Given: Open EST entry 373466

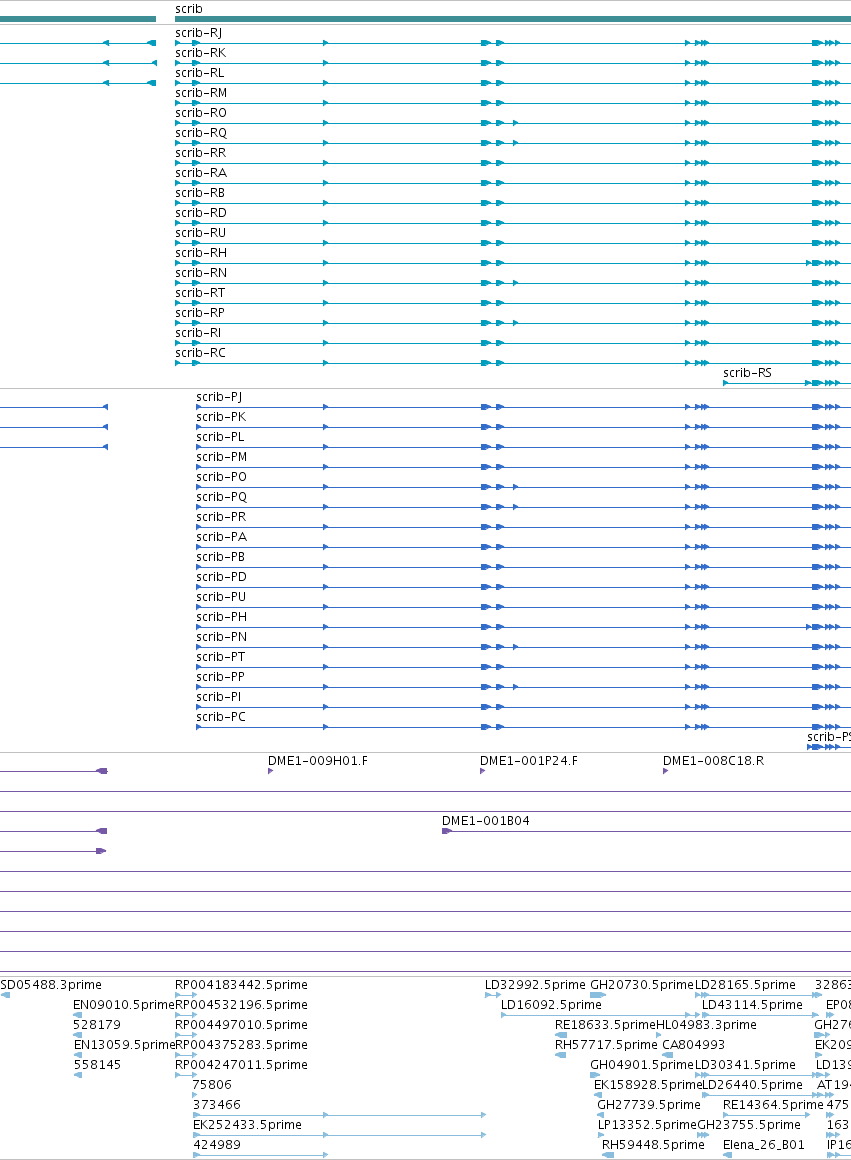Looking at the screenshot, I should pos(217,1105).
